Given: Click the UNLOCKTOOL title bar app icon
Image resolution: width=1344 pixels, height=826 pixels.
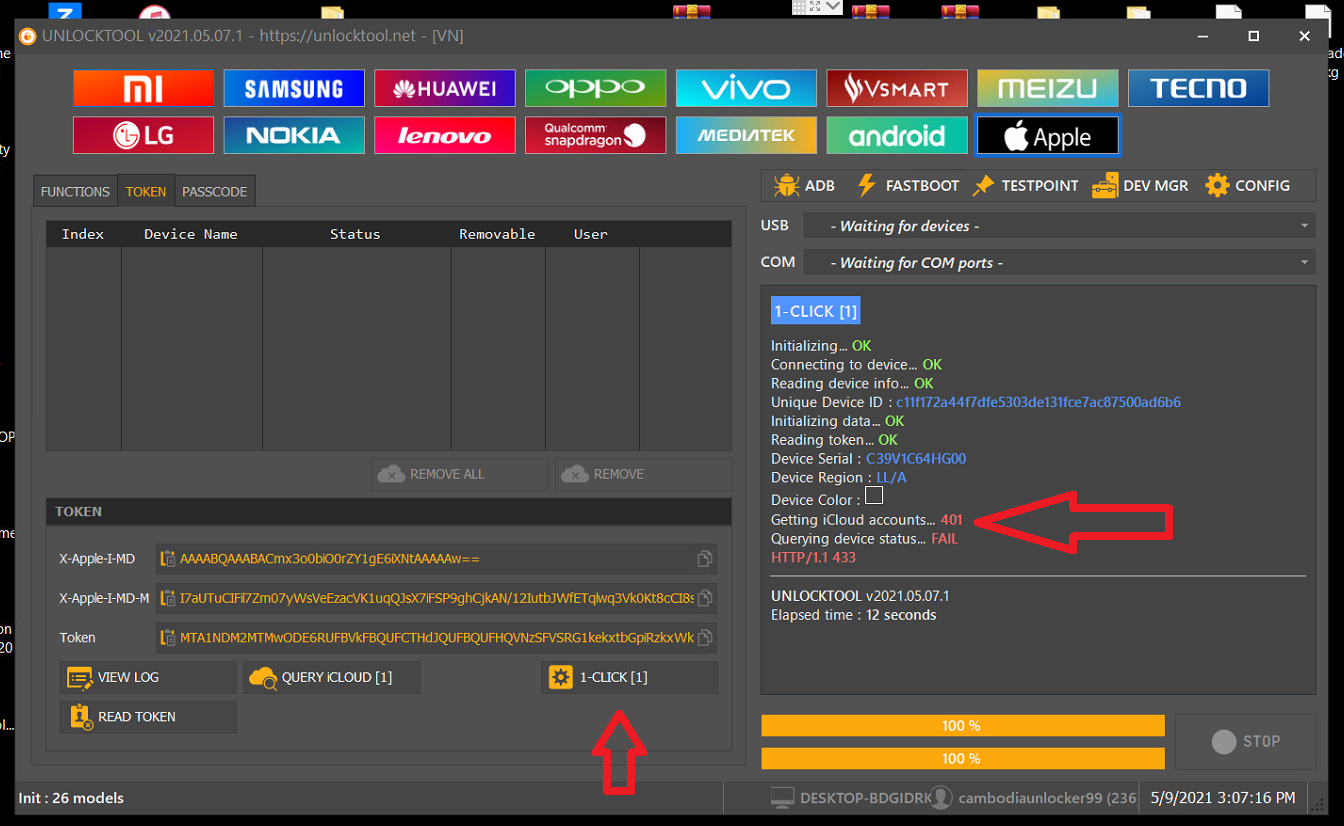Looking at the screenshot, I should [x=28, y=36].
